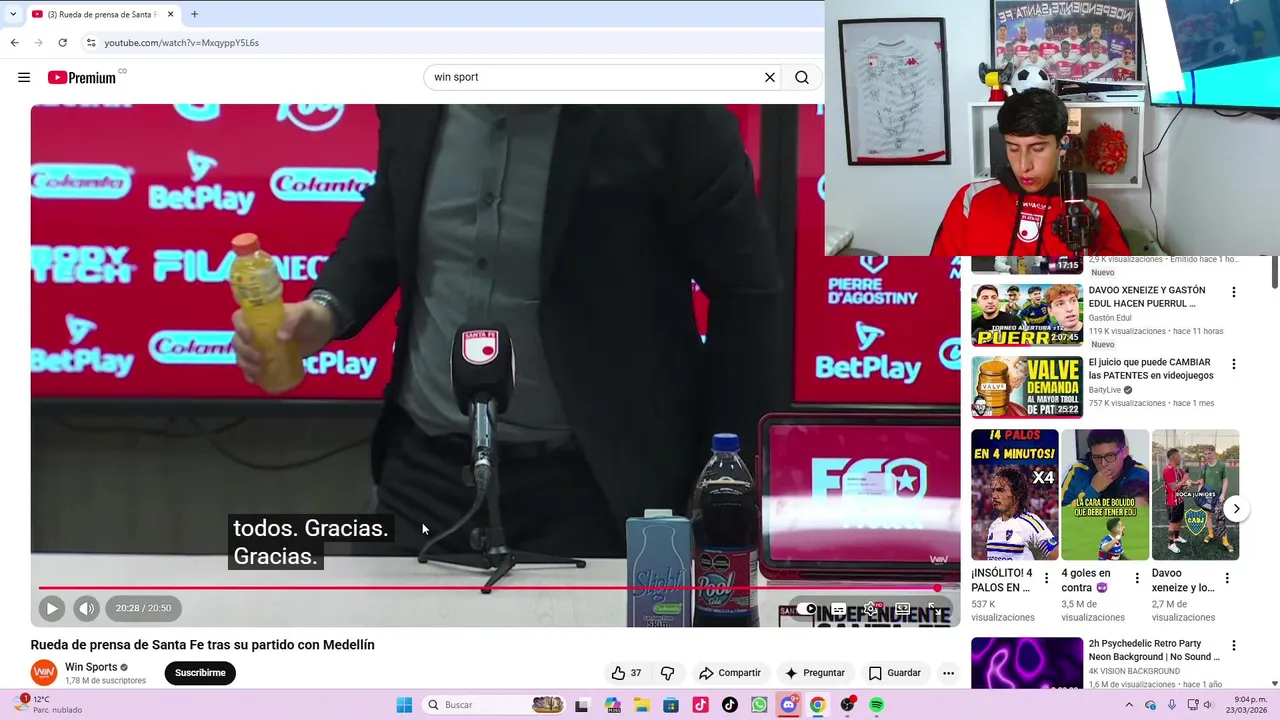
Task: Open more actions below the video
Action: point(948,673)
